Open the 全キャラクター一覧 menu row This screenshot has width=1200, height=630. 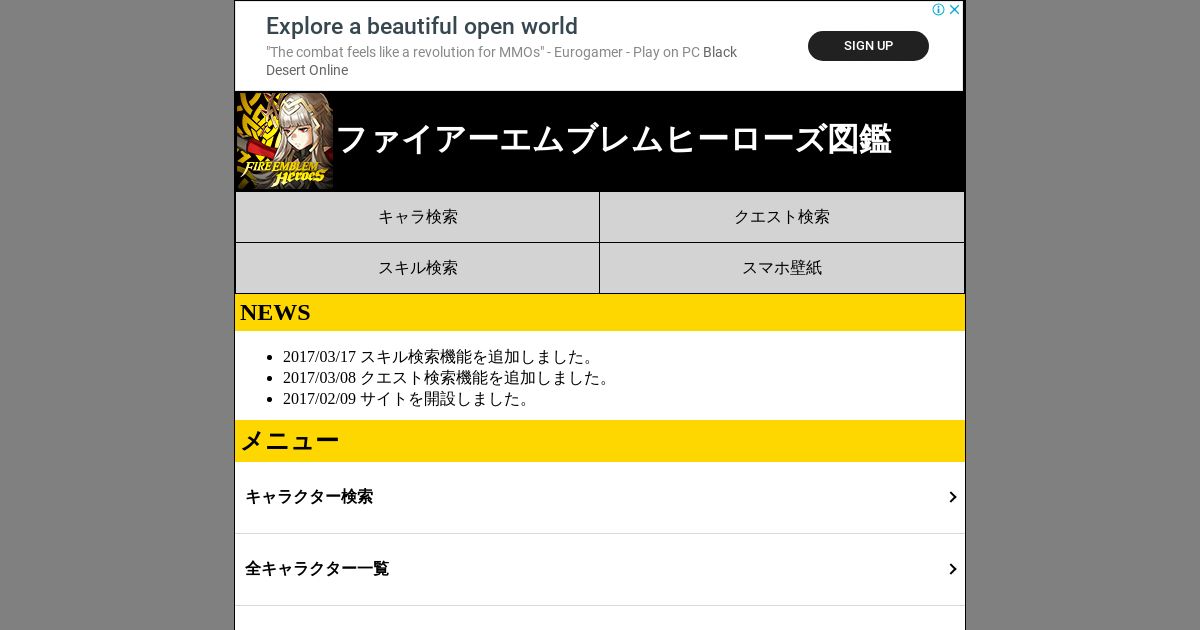[600, 569]
